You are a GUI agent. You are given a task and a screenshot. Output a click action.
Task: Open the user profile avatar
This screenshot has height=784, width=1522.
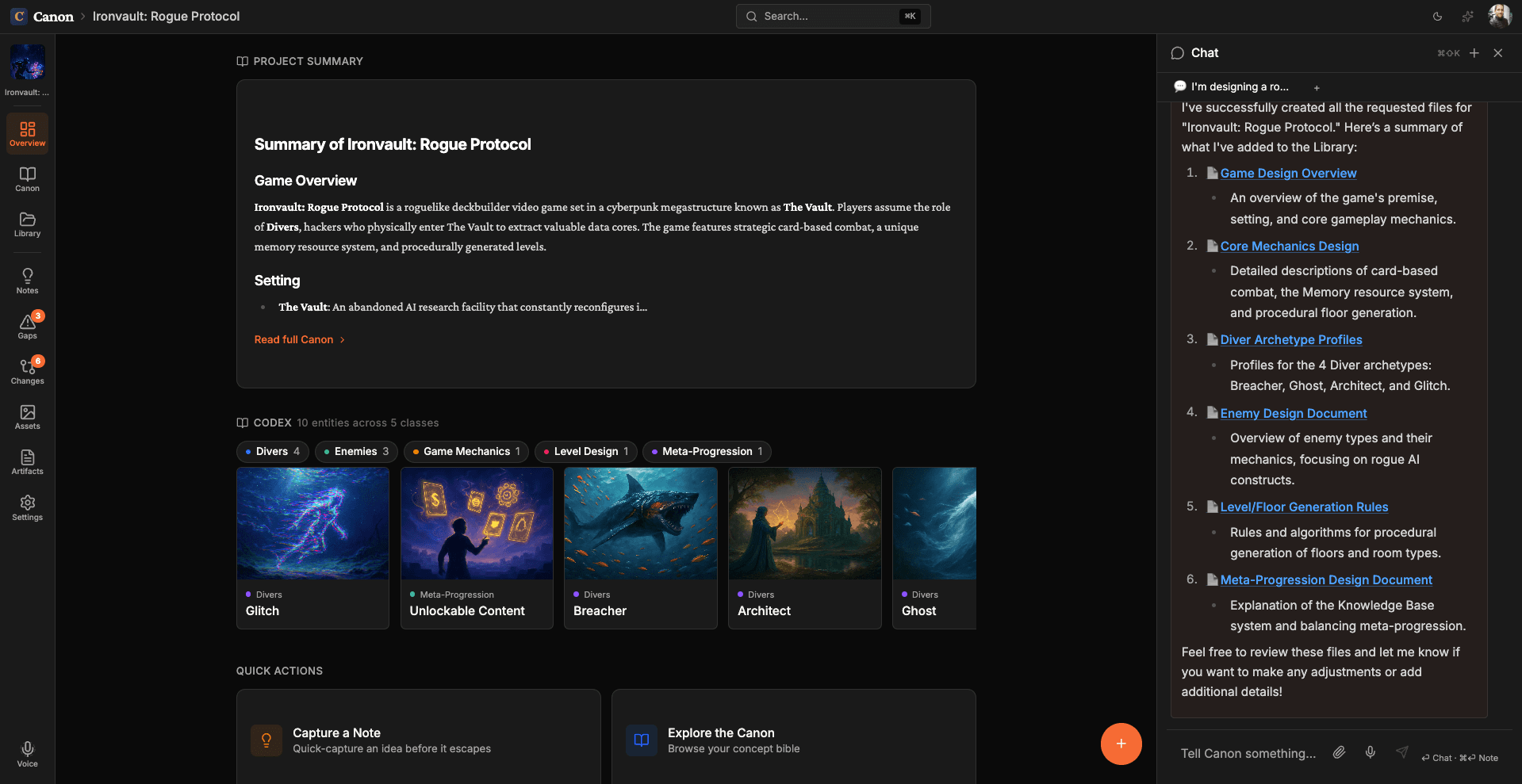[x=1499, y=16]
